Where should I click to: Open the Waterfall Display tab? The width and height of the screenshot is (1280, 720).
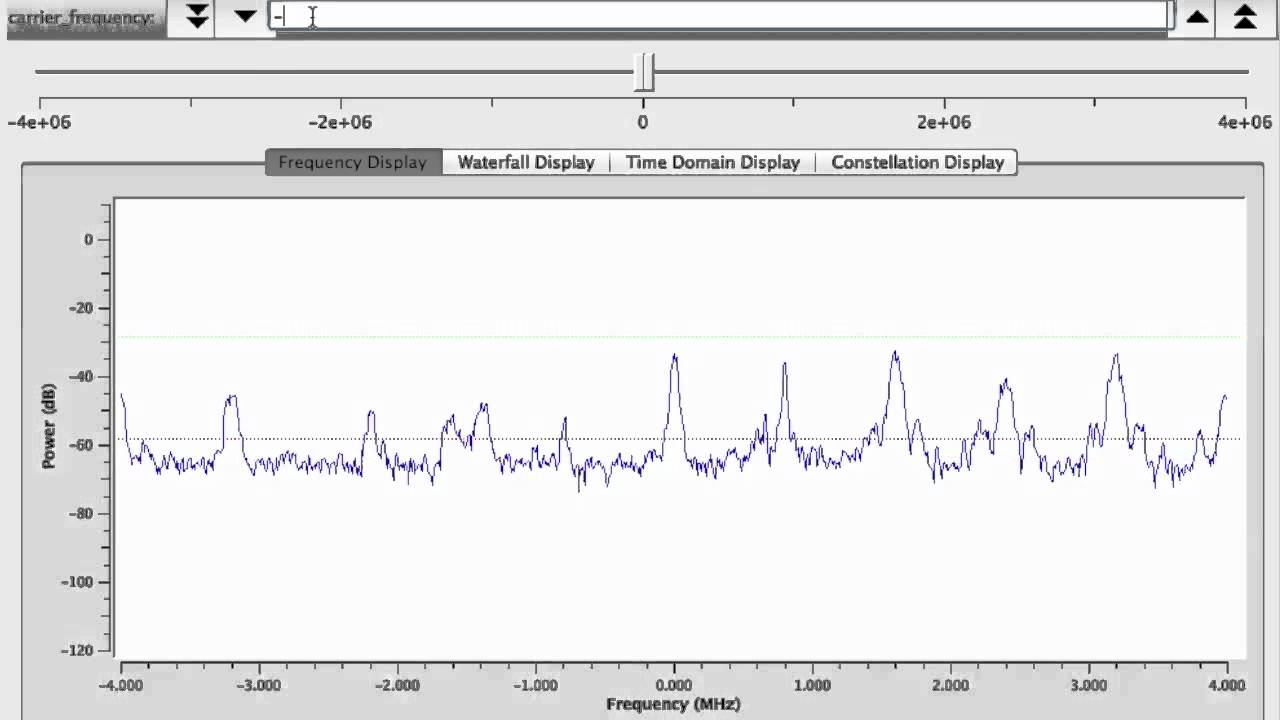pyautogui.click(x=526, y=162)
